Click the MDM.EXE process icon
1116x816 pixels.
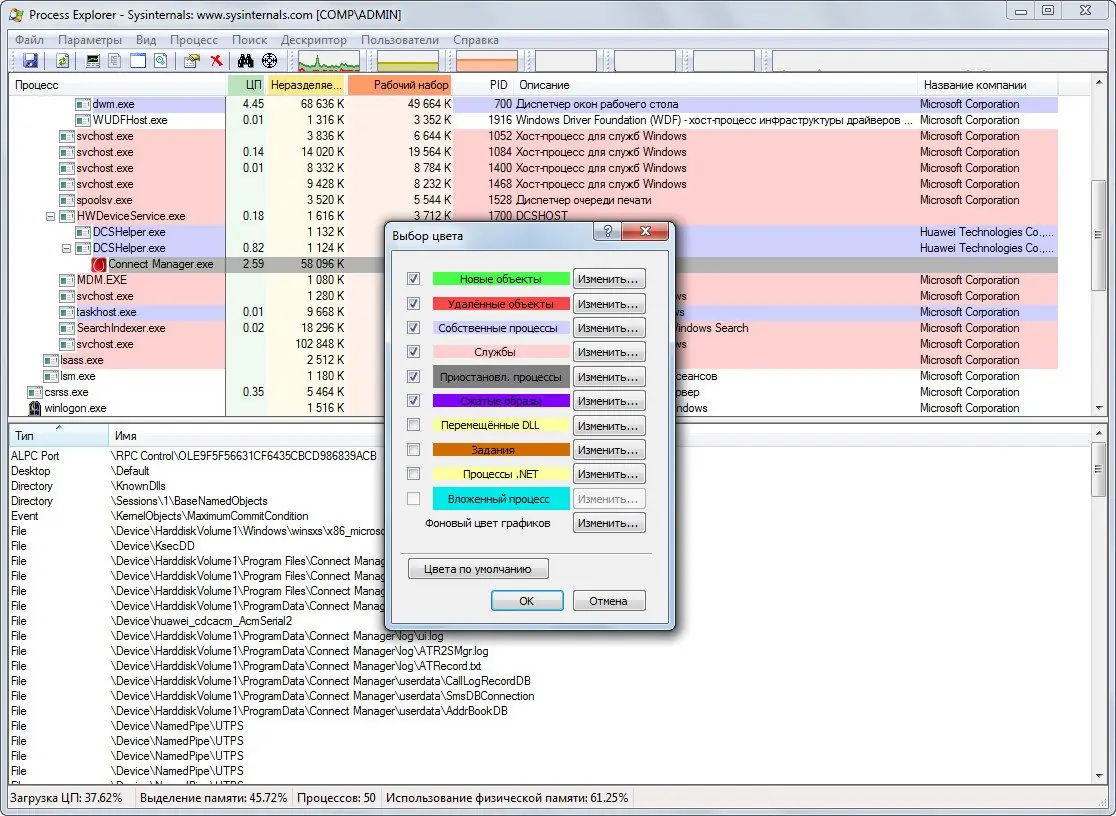pos(67,280)
